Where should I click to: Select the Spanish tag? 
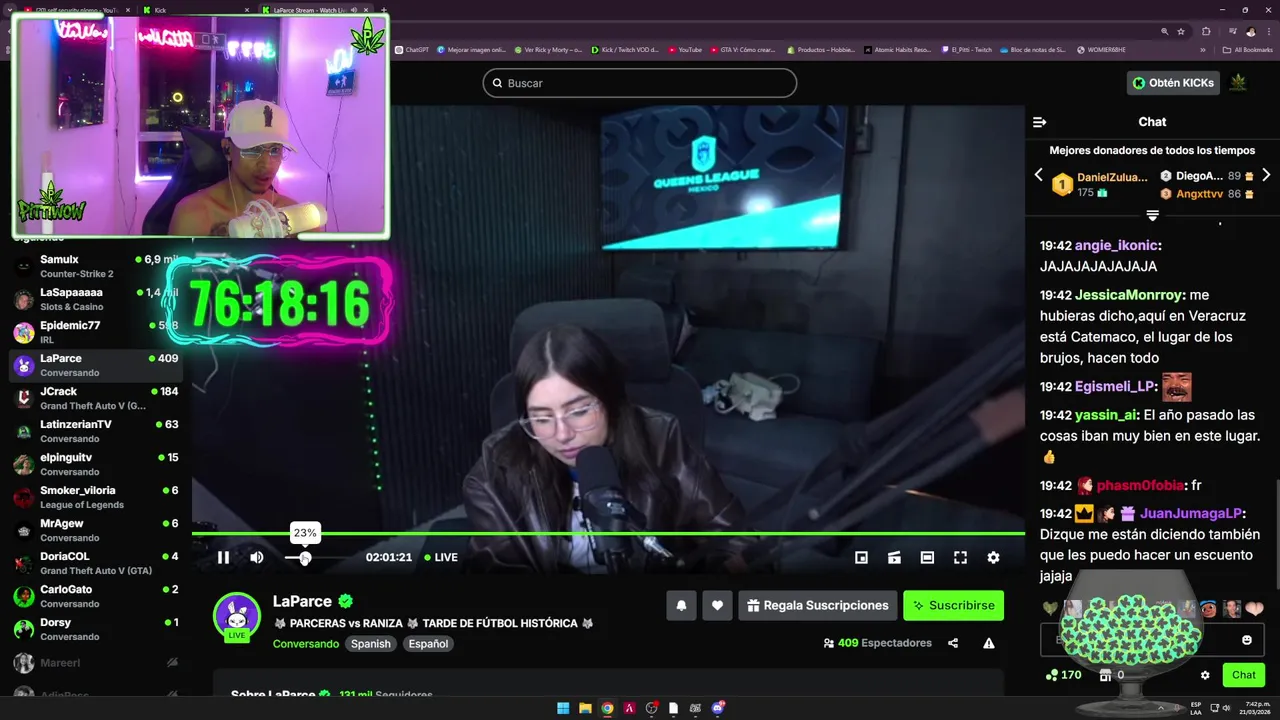(370, 644)
